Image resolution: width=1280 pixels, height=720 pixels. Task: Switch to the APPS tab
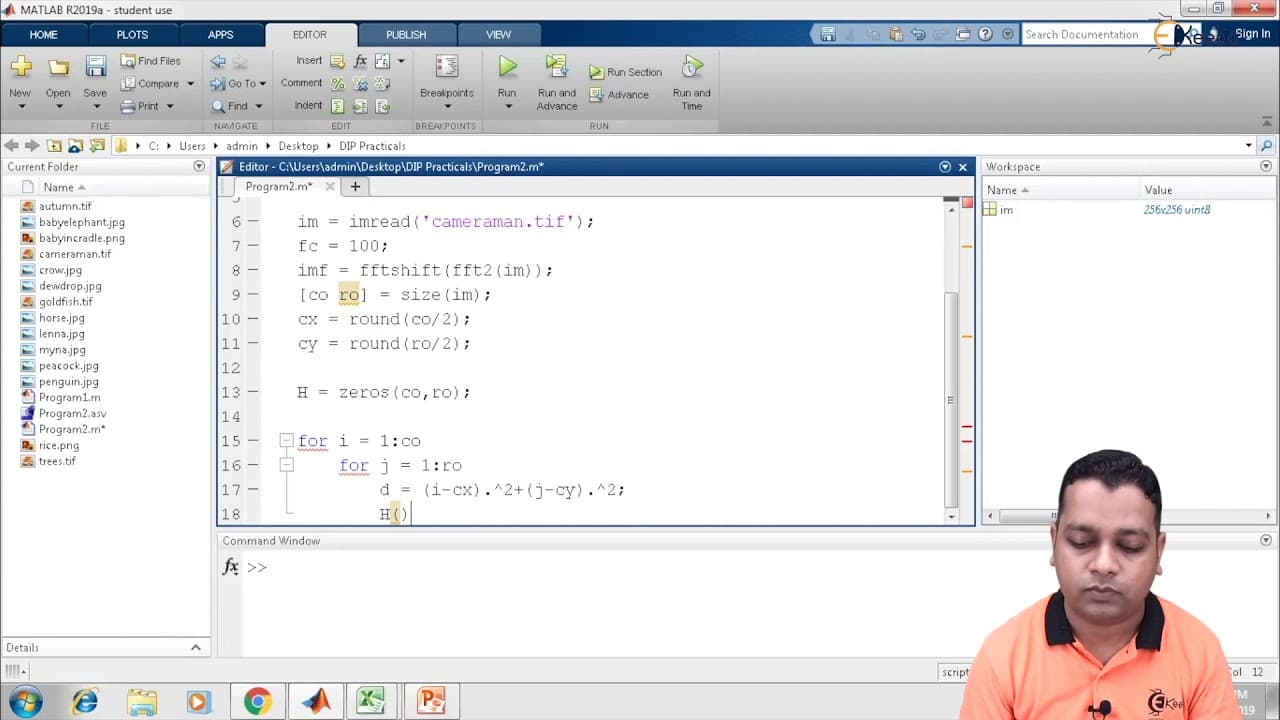(x=220, y=34)
